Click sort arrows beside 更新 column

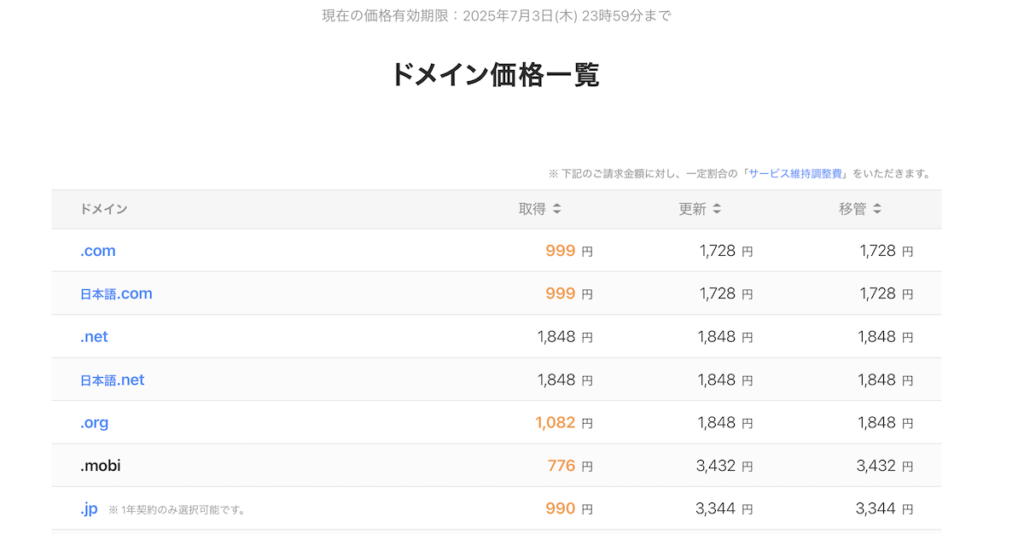717,209
